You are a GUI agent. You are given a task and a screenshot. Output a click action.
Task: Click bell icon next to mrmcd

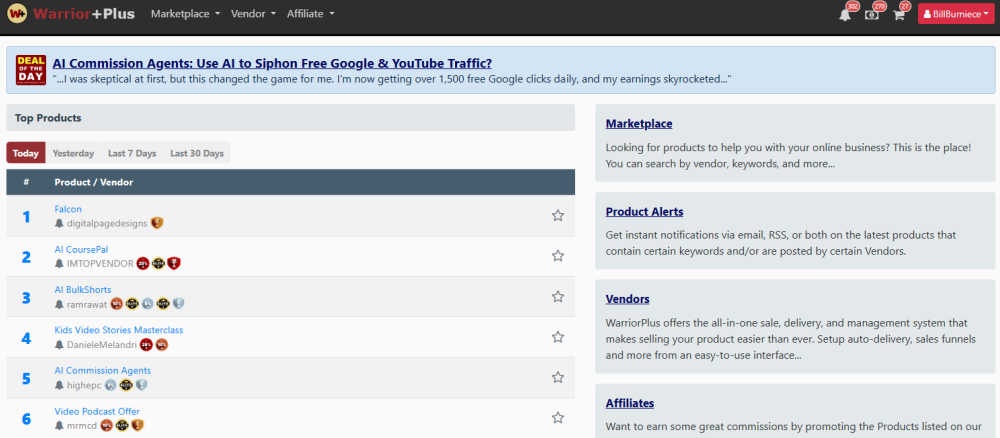[59, 425]
